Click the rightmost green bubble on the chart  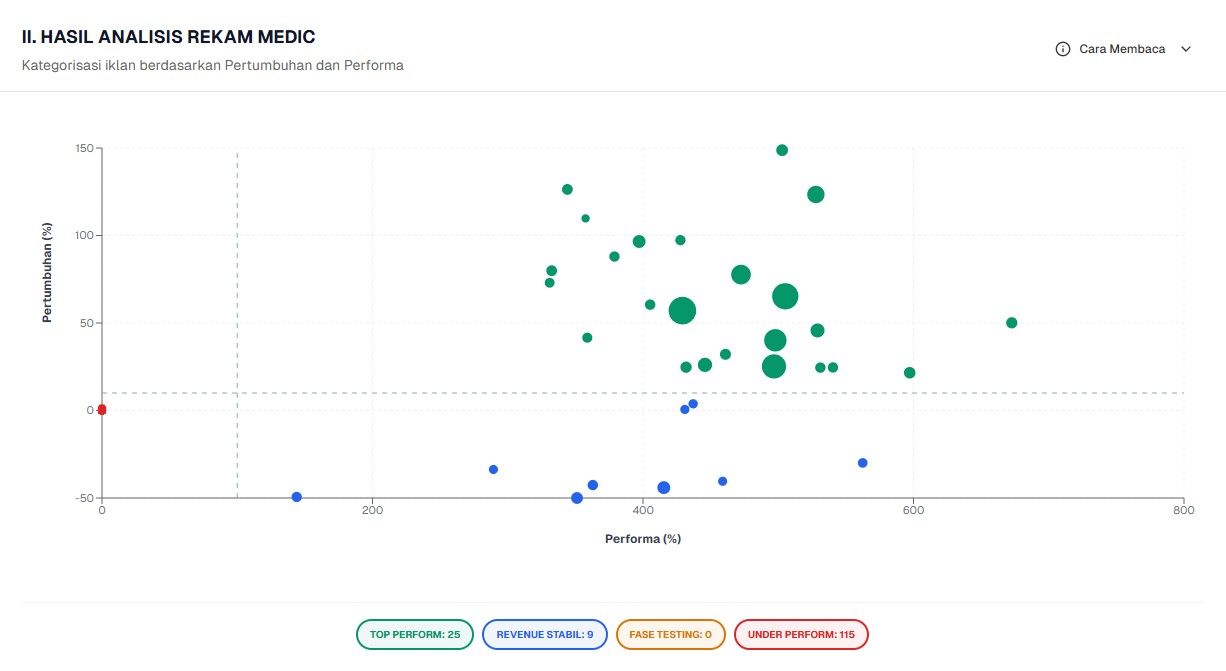(x=1012, y=322)
